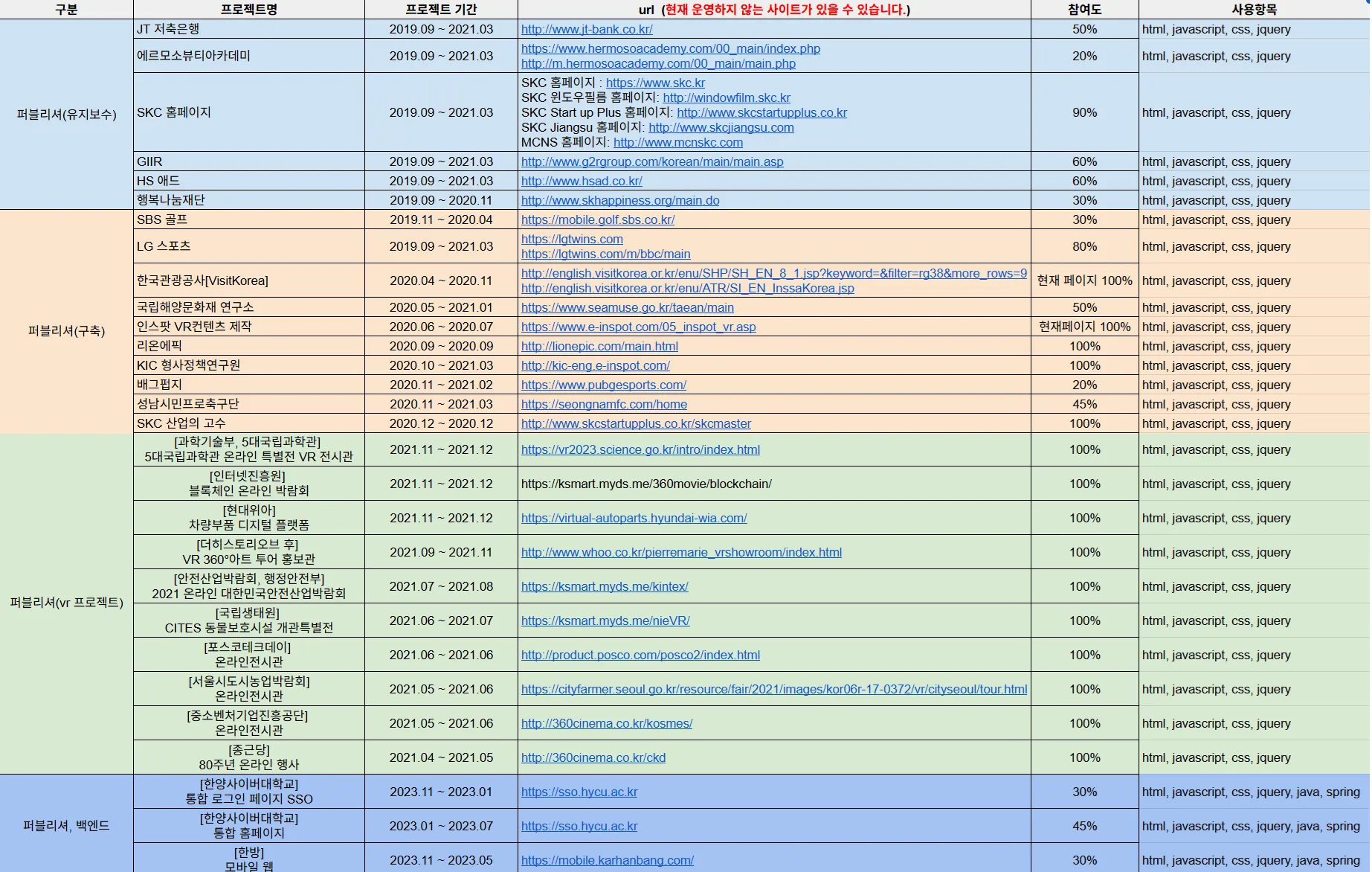
Task: Open the www.pubgesports.com link
Action: click(604, 385)
